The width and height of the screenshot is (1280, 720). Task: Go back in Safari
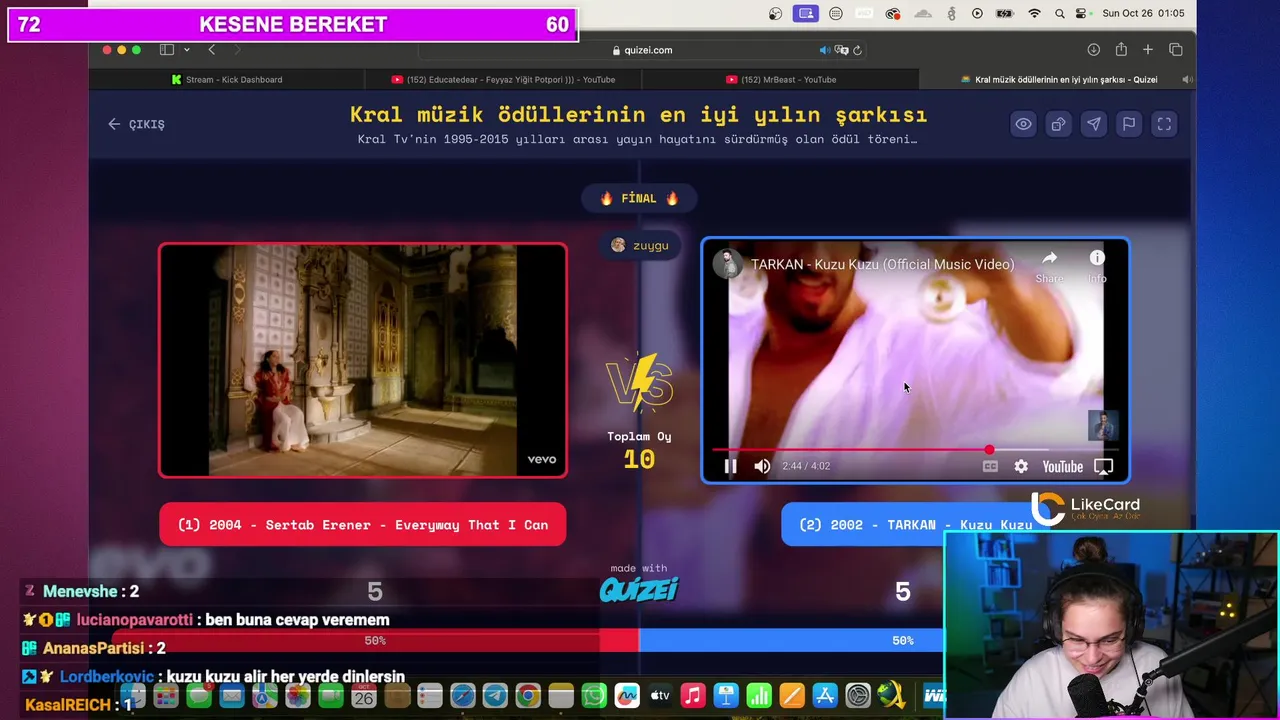(211, 50)
